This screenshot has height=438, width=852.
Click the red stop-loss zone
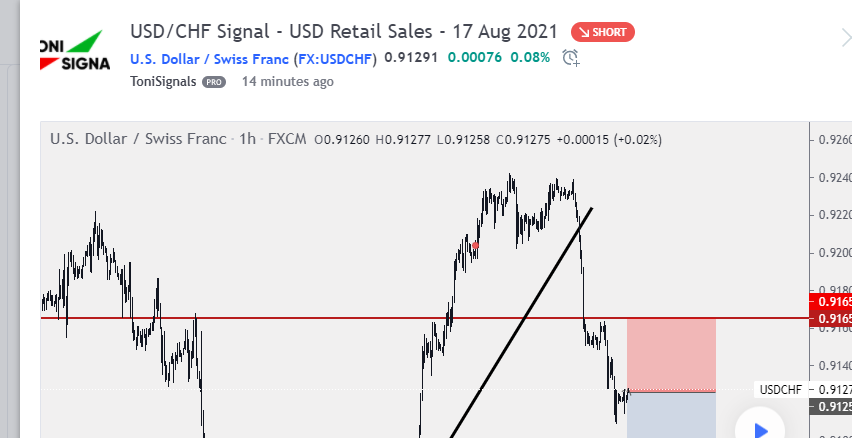(671, 353)
